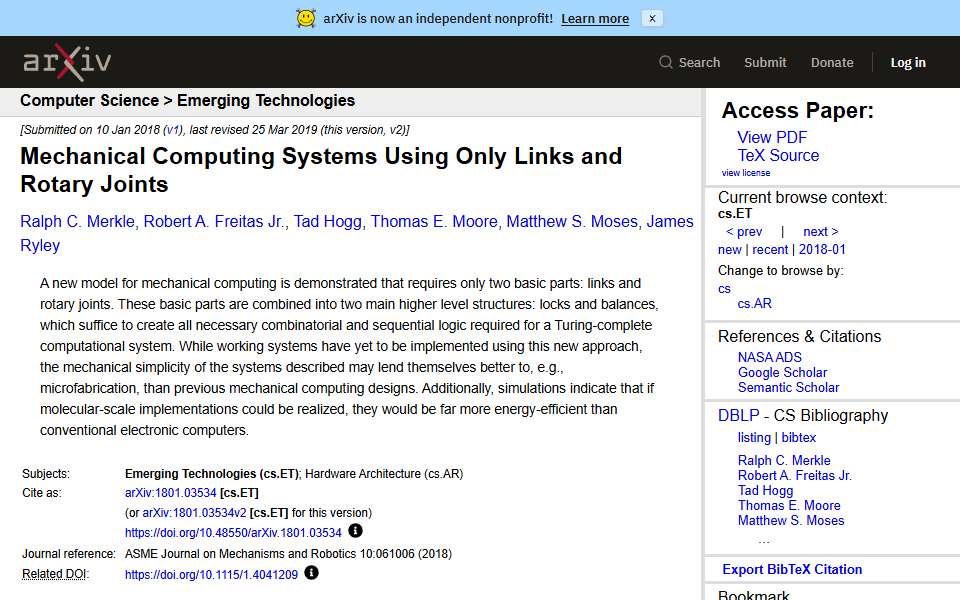Open NASA ADS citations
This screenshot has height=600, width=960.
(770, 357)
